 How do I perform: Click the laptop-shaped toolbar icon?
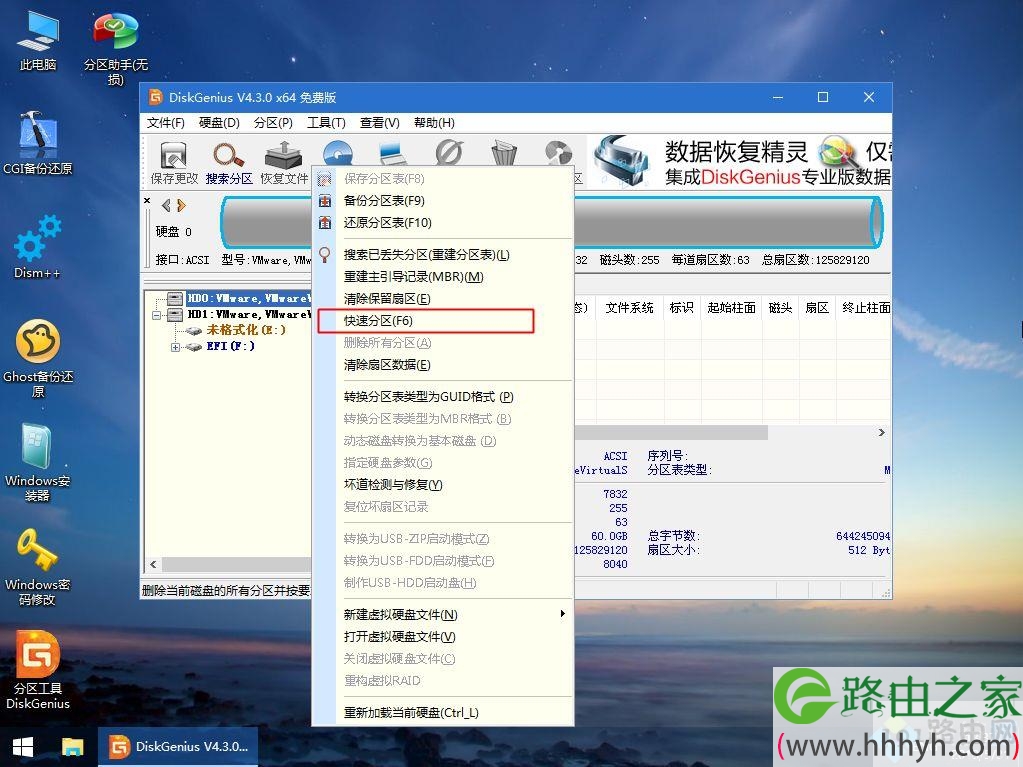coord(393,153)
